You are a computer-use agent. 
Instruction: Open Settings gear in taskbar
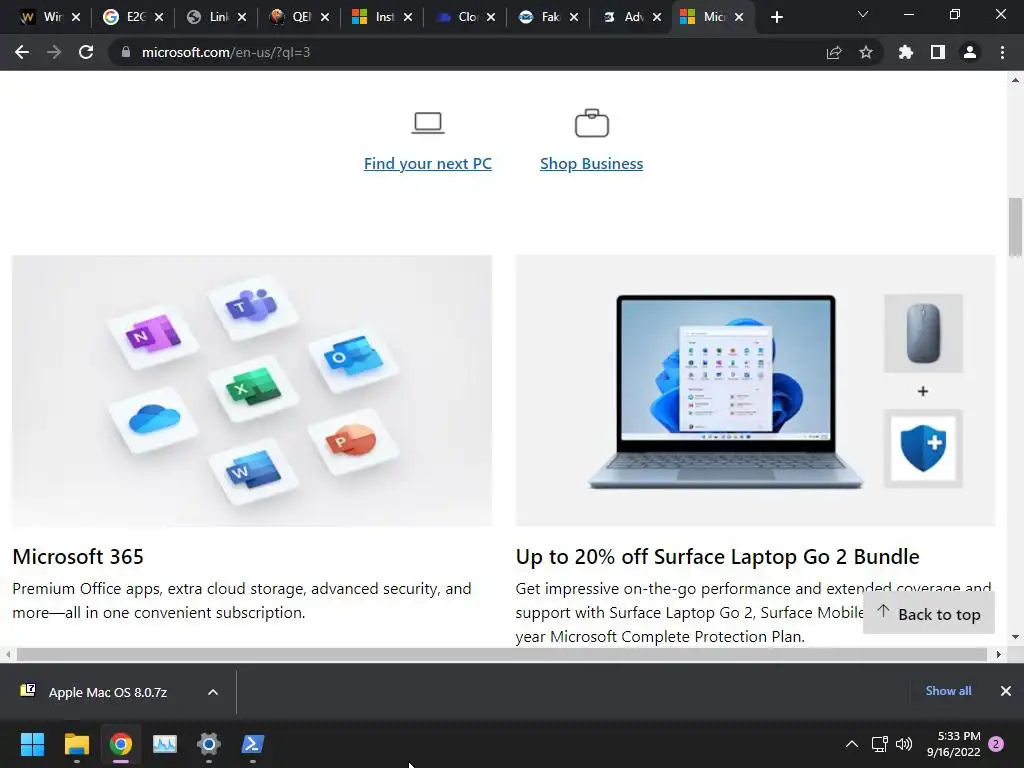(x=209, y=744)
